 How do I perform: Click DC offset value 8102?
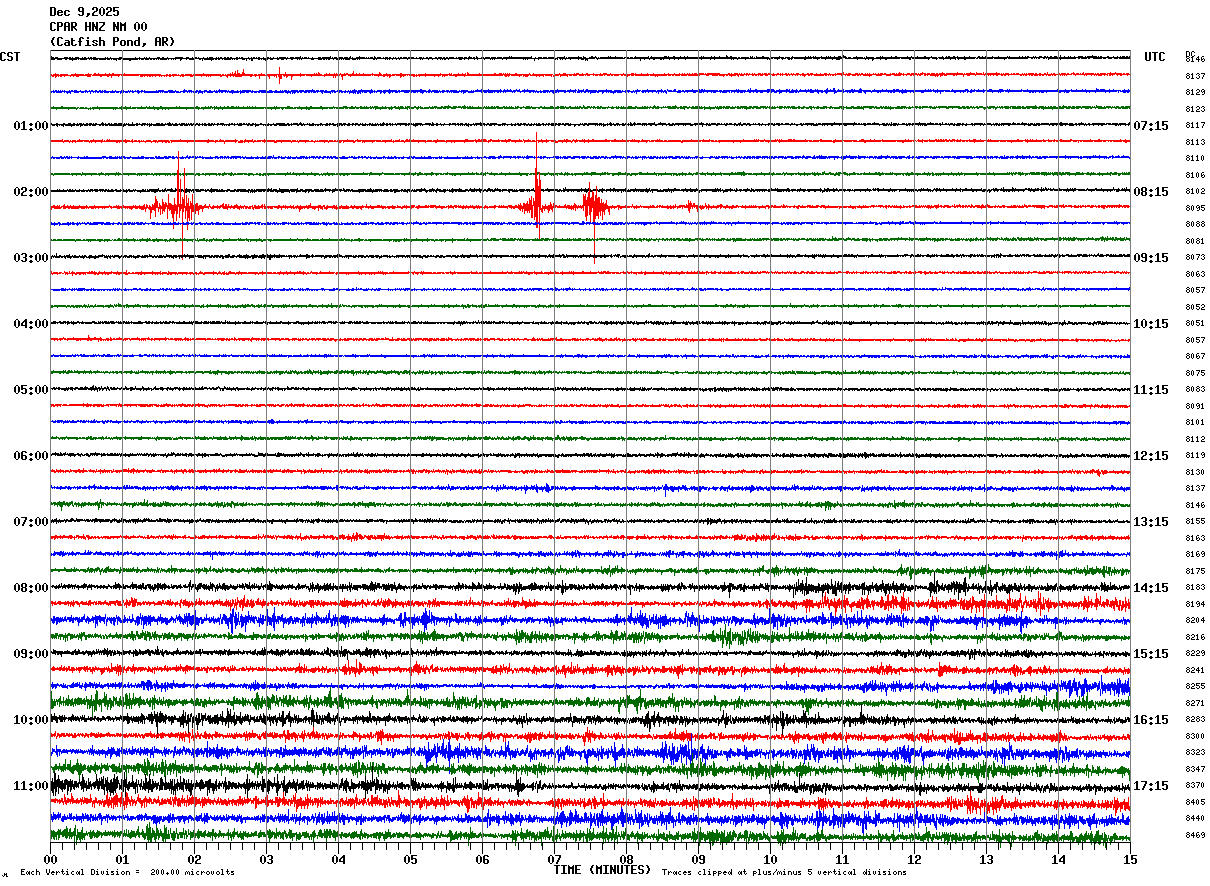pyautogui.click(x=1195, y=192)
